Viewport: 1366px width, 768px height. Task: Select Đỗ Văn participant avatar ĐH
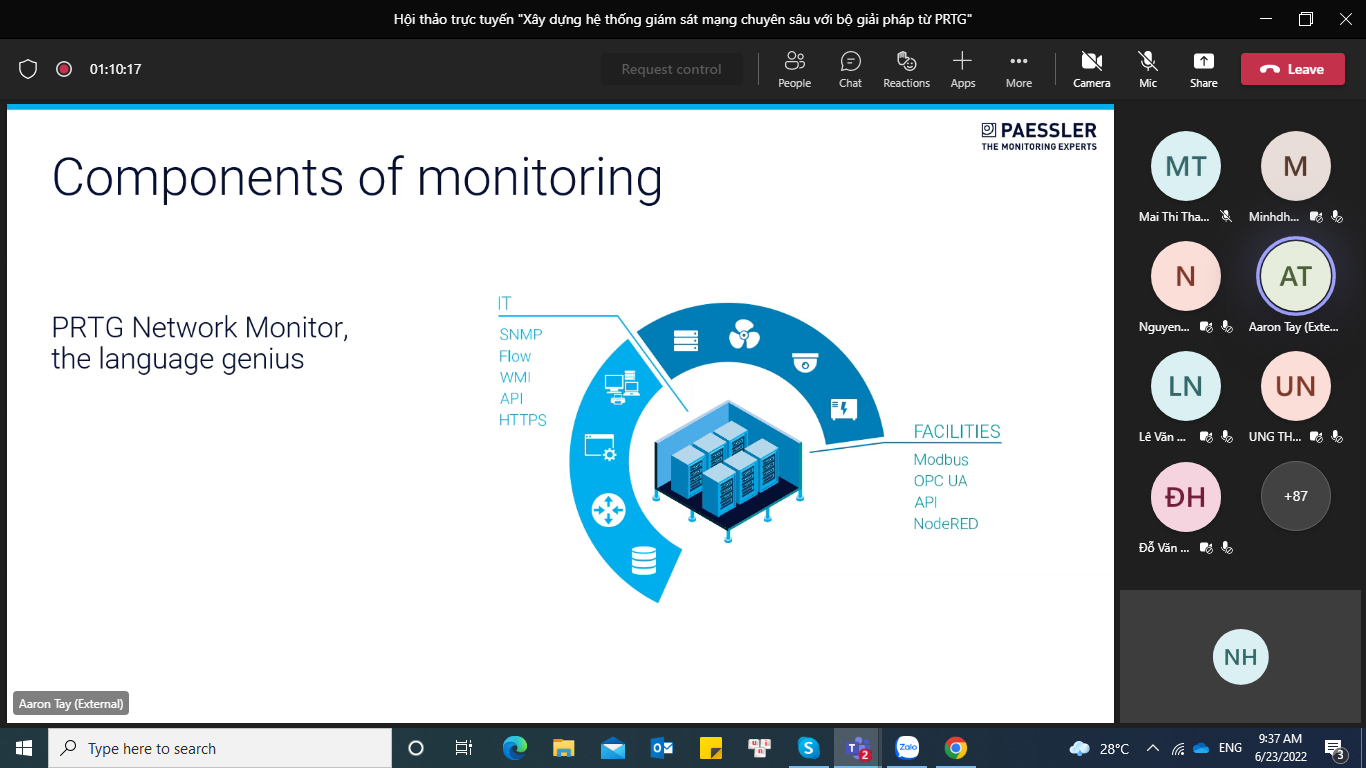[x=1186, y=496]
